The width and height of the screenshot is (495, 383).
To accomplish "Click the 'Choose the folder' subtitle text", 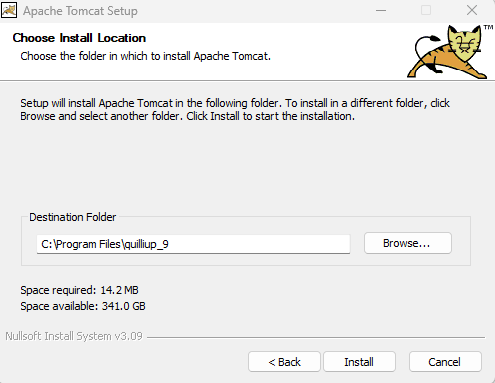I will click(145, 56).
